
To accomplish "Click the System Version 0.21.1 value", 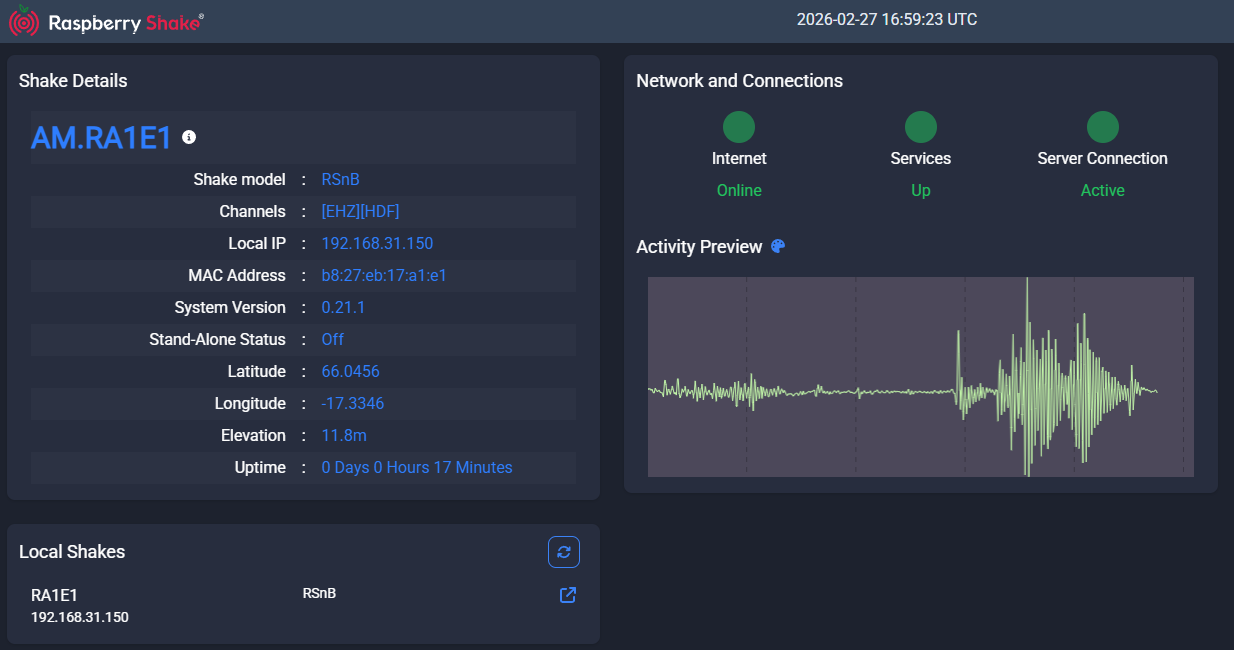I will [343, 308].
